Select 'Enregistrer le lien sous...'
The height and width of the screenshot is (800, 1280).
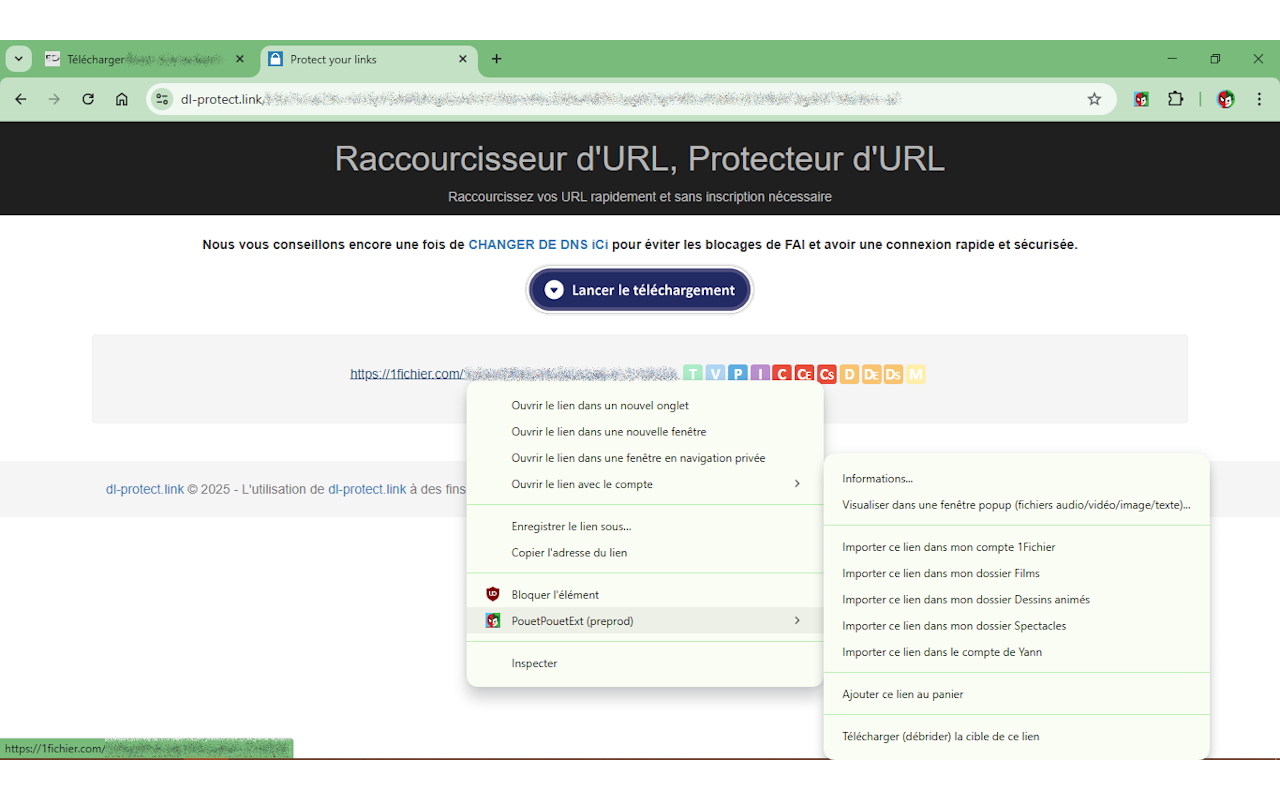[x=645, y=526]
